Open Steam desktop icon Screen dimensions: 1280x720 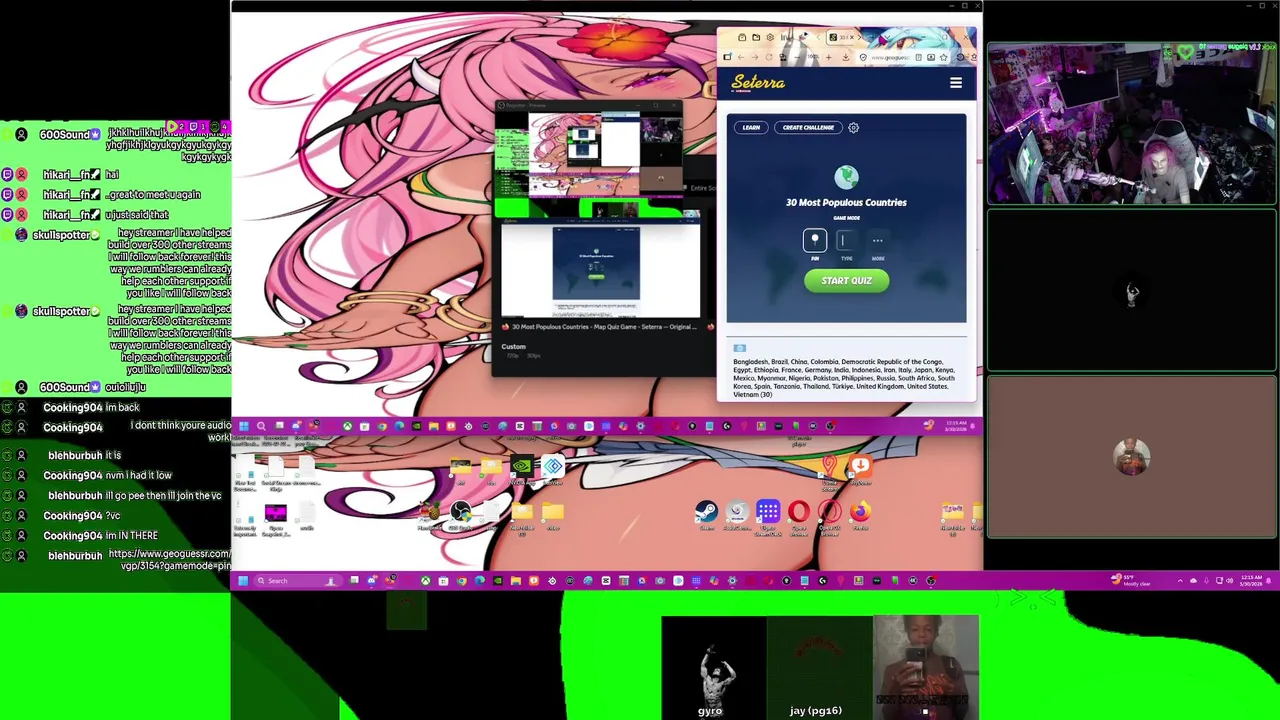(706, 514)
